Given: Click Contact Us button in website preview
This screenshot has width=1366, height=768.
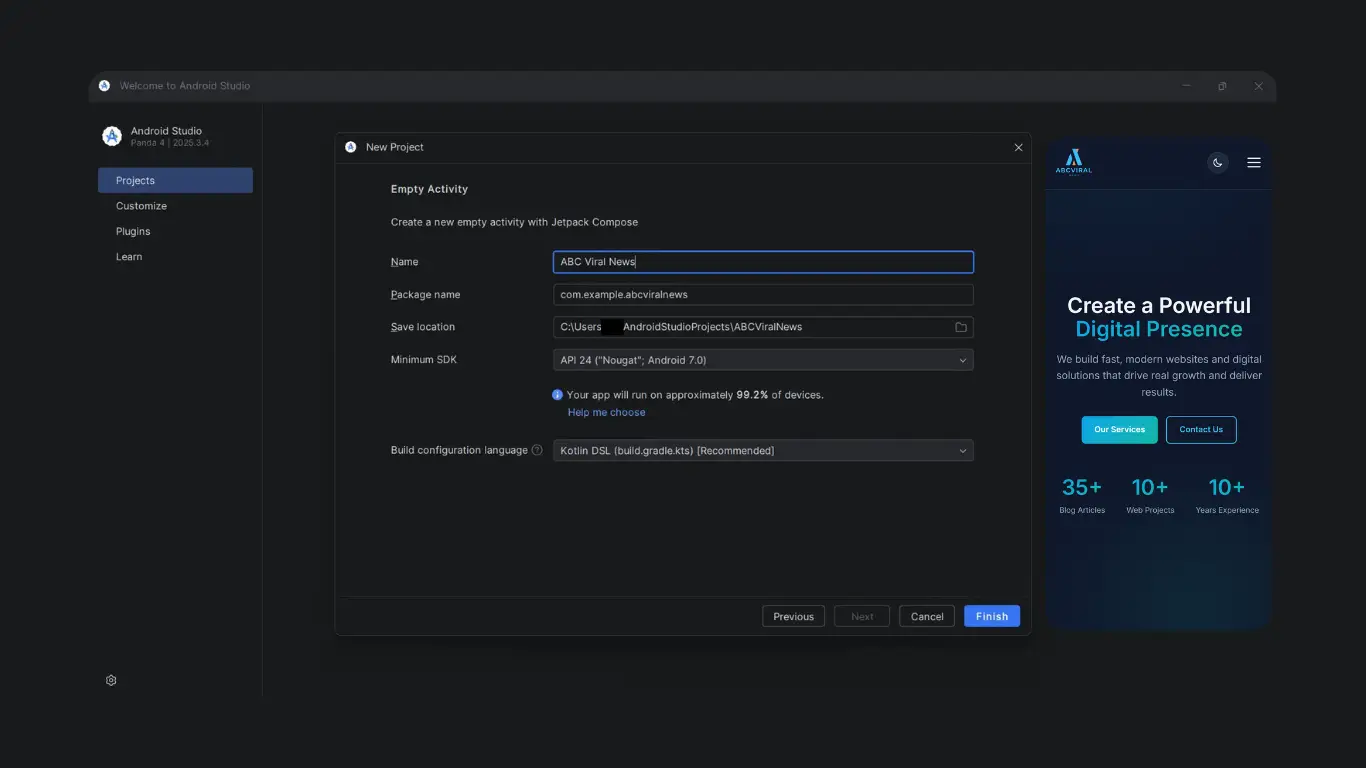Looking at the screenshot, I should point(1201,430).
